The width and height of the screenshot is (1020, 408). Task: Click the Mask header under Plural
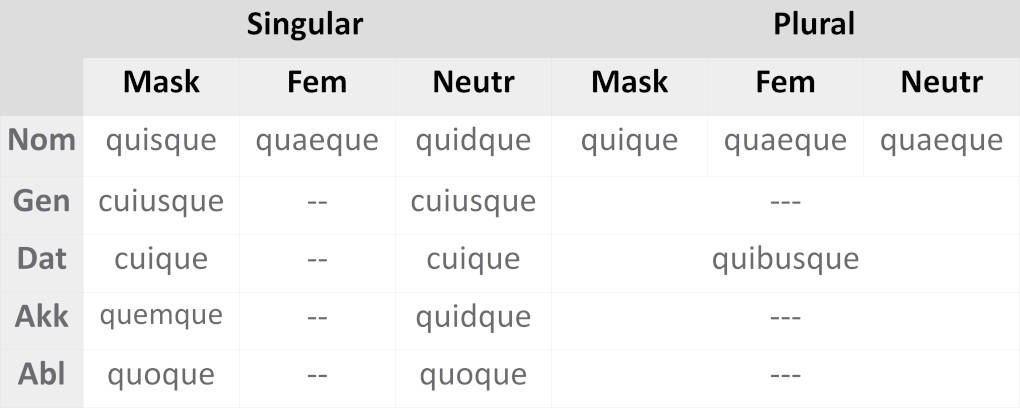click(x=629, y=82)
